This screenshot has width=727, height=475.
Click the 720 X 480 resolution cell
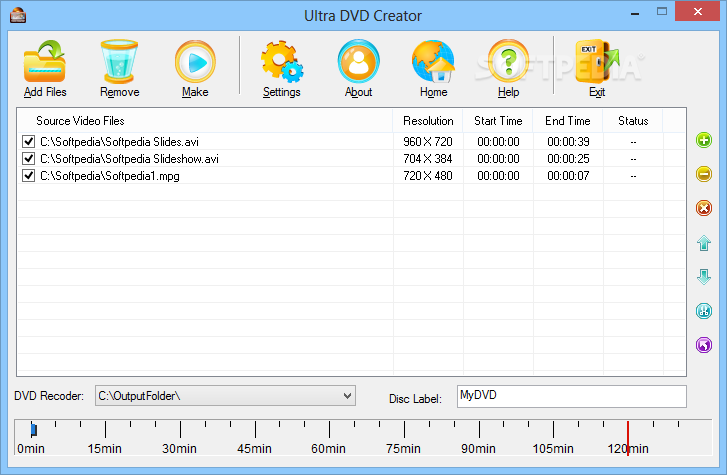coord(427,176)
